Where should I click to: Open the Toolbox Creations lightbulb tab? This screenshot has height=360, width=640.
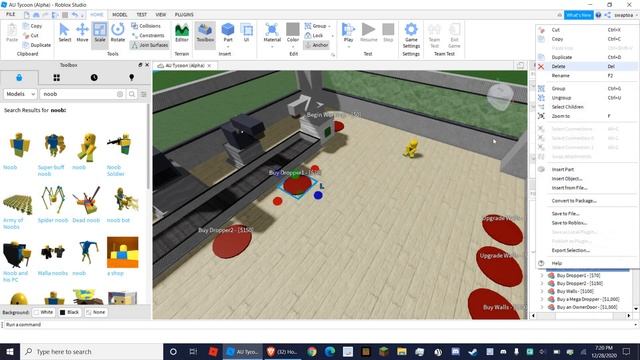(131, 78)
